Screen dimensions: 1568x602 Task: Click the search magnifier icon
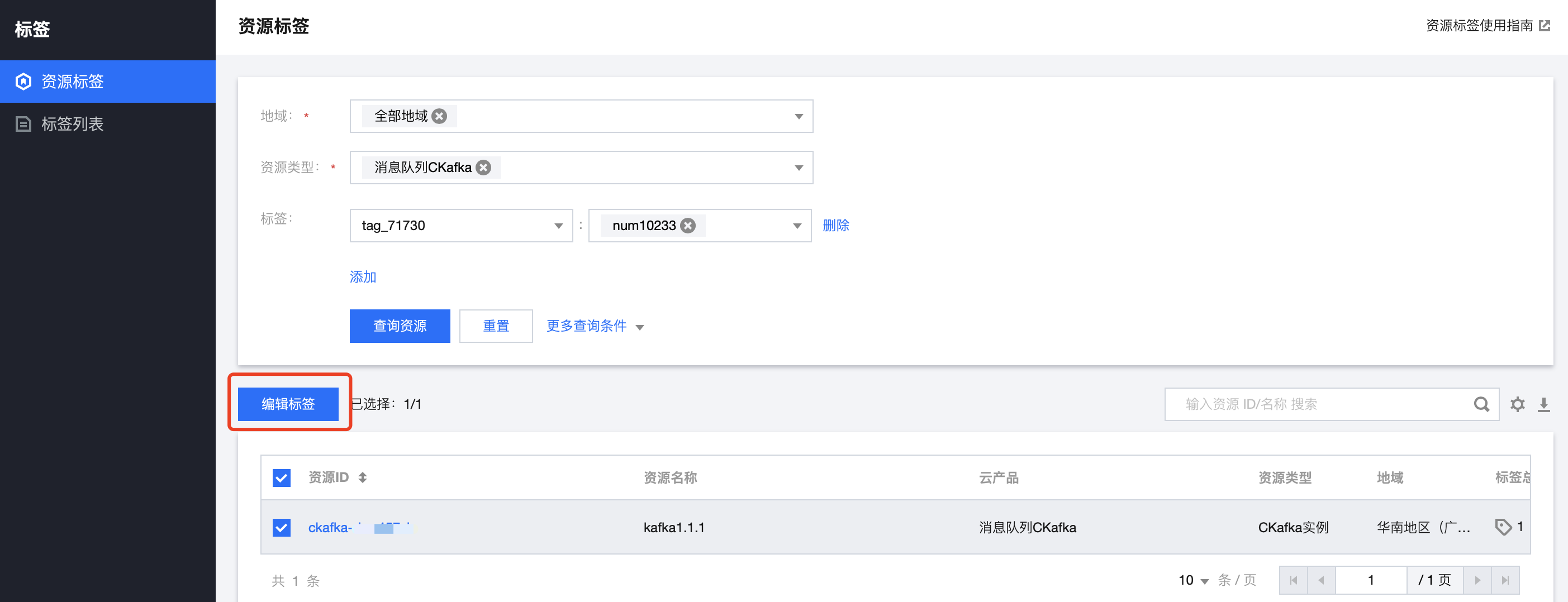[1481, 404]
